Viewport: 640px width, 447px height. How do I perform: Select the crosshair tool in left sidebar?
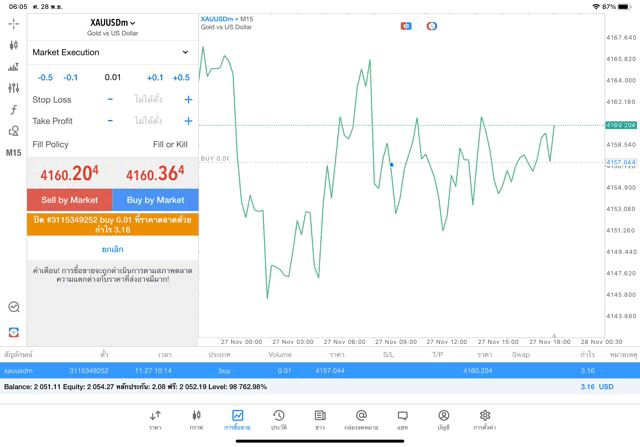[13, 23]
